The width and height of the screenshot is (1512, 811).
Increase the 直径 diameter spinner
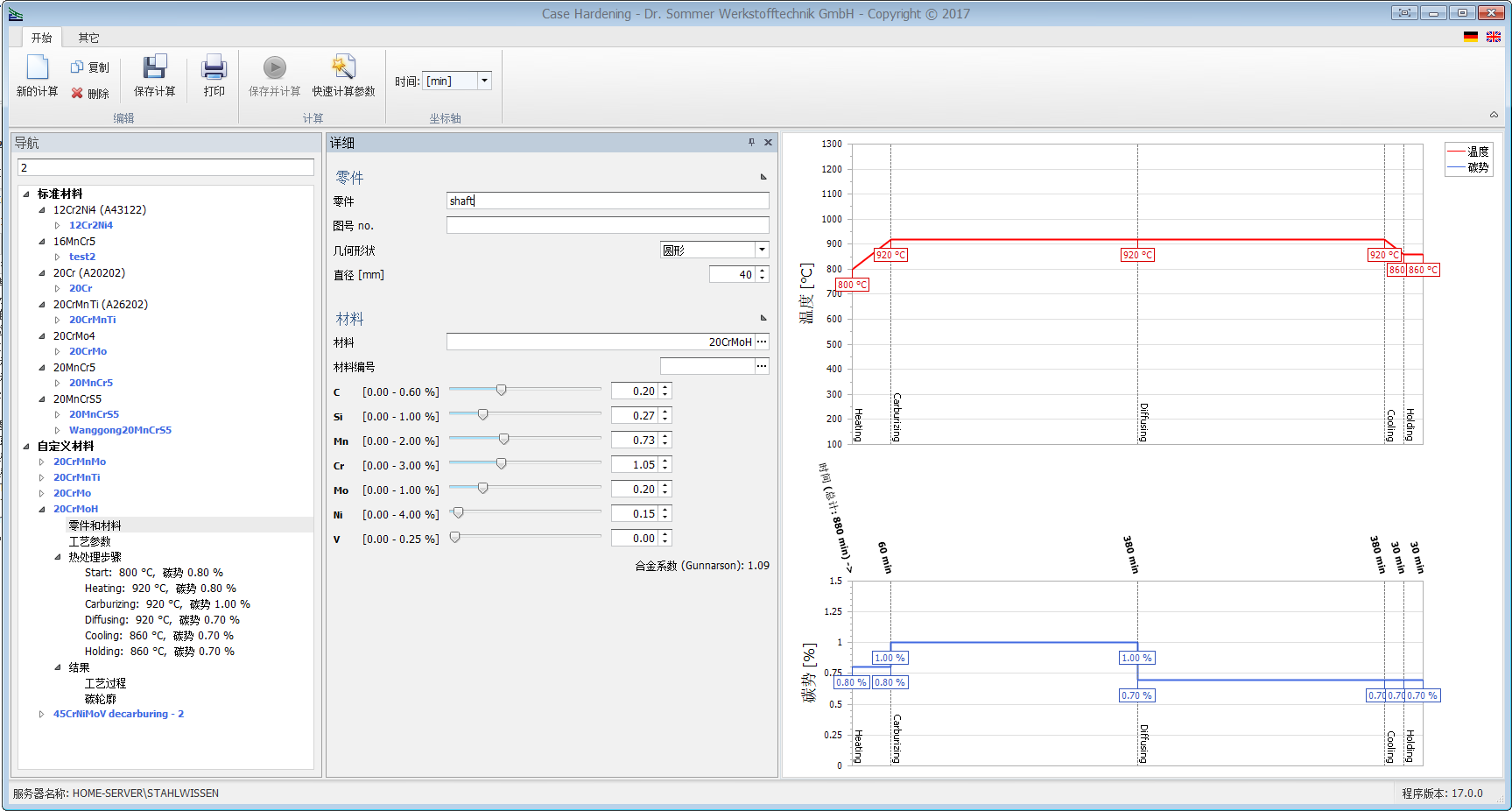click(763, 271)
